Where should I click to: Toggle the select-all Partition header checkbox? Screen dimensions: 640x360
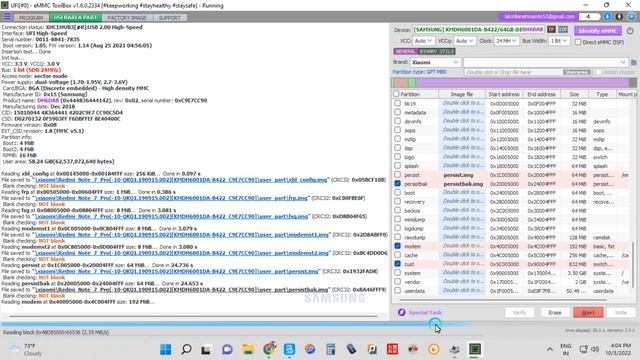pyautogui.click(x=396, y=94)
